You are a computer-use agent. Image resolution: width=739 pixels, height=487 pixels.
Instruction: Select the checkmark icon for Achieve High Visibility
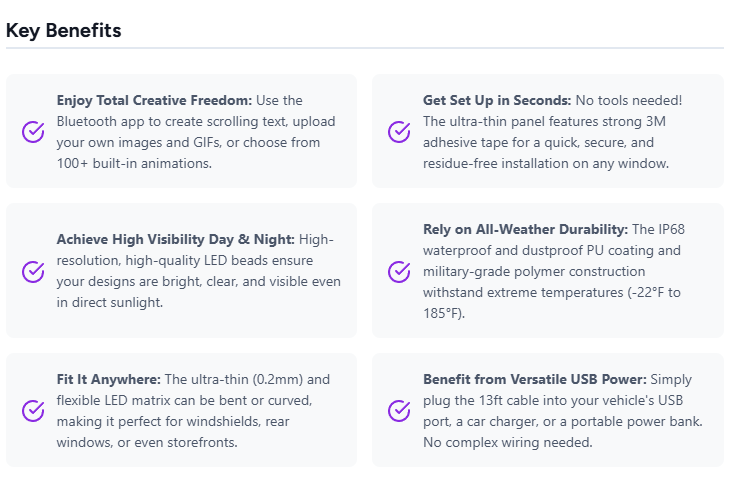[x=33, y=271]
